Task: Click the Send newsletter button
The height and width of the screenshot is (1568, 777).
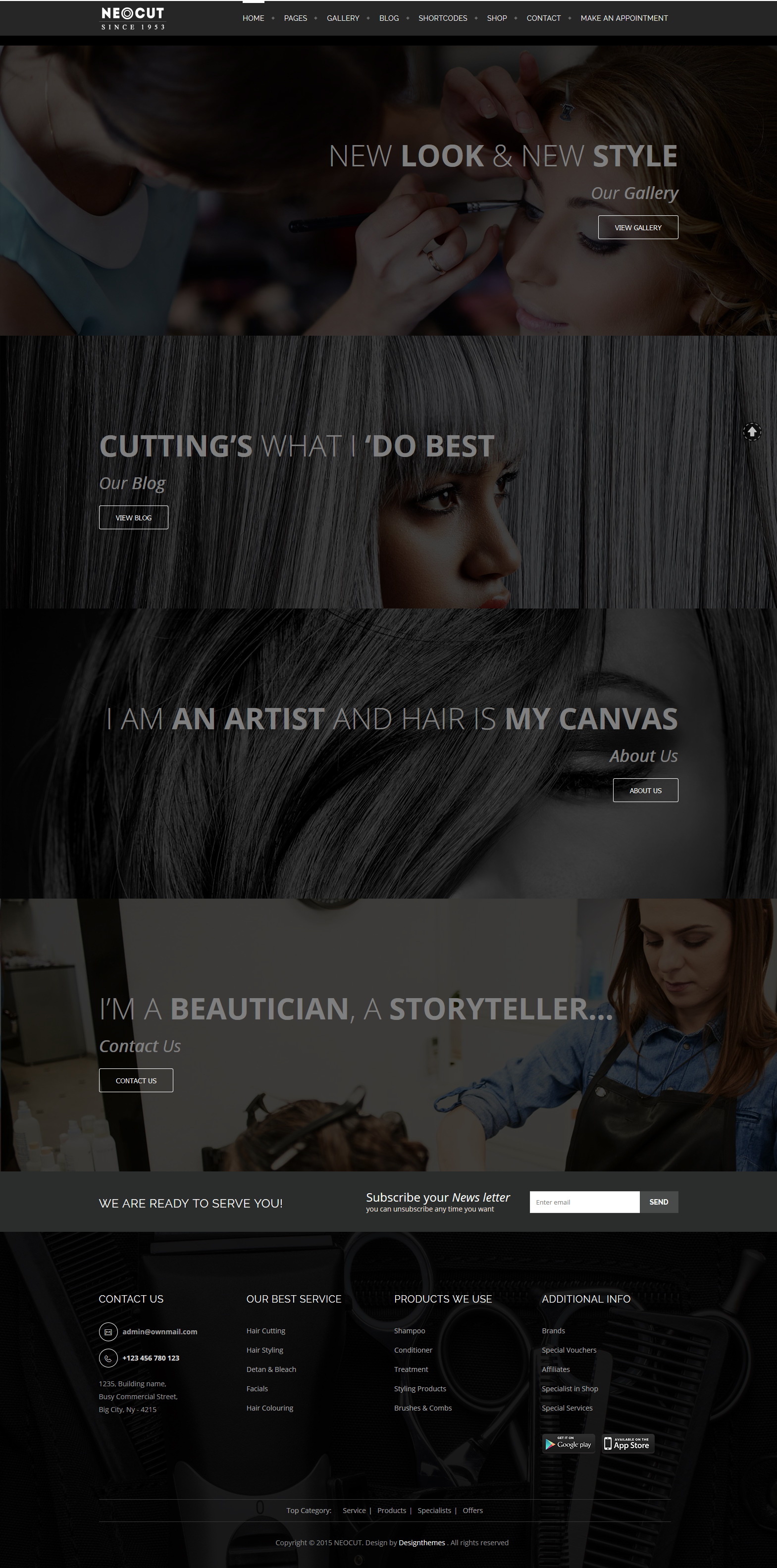Action: tap(659, 1202)
